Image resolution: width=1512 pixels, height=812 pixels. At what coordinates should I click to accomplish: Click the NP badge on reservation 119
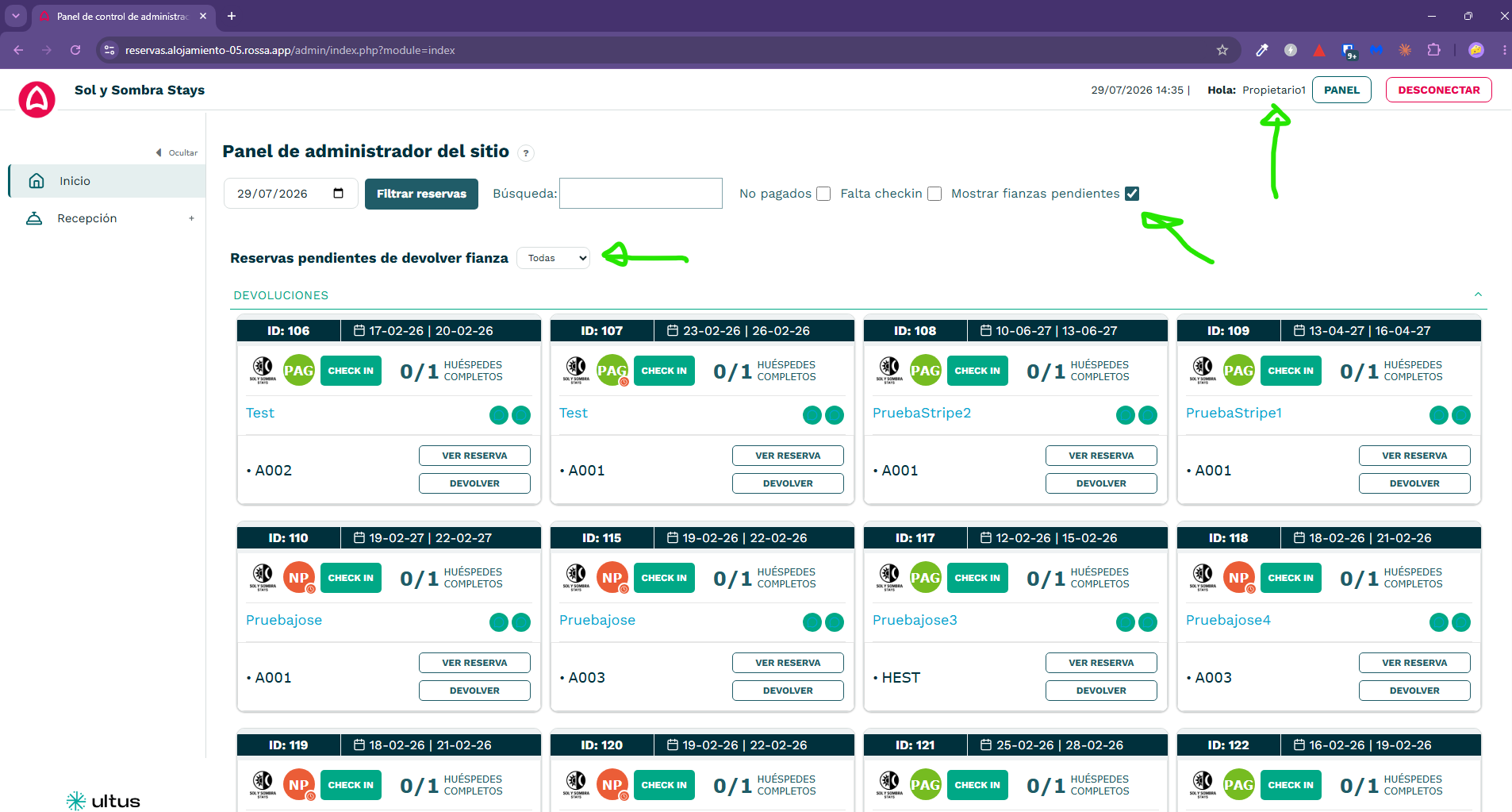[299, 785]
